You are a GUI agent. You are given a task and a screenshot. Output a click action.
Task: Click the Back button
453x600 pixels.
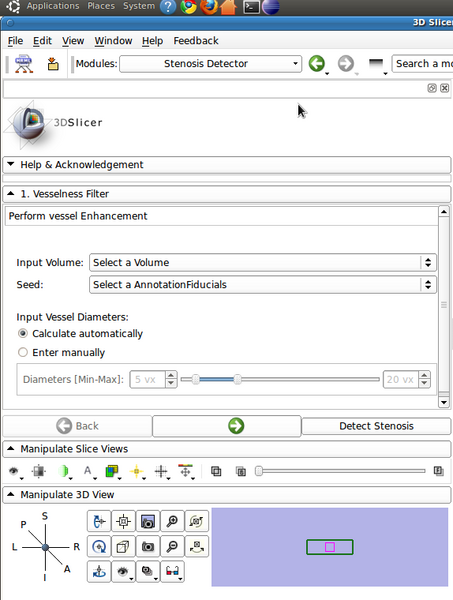(x=77, y=426)
